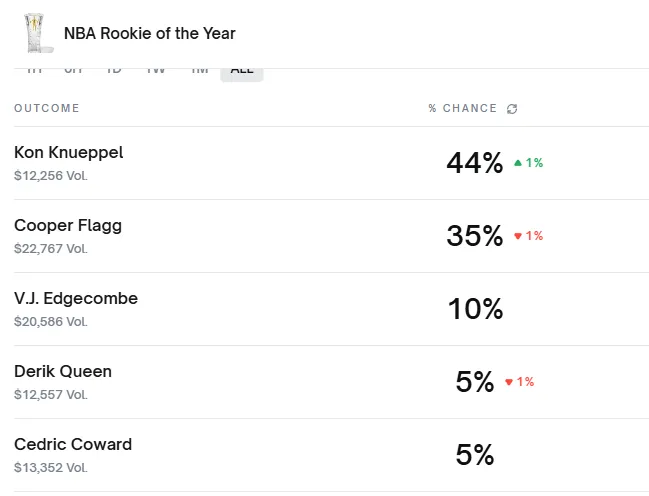Choose the V.J. Edgecombe outcome
This screenshot has height=496, width=649.
coord(76,298)
